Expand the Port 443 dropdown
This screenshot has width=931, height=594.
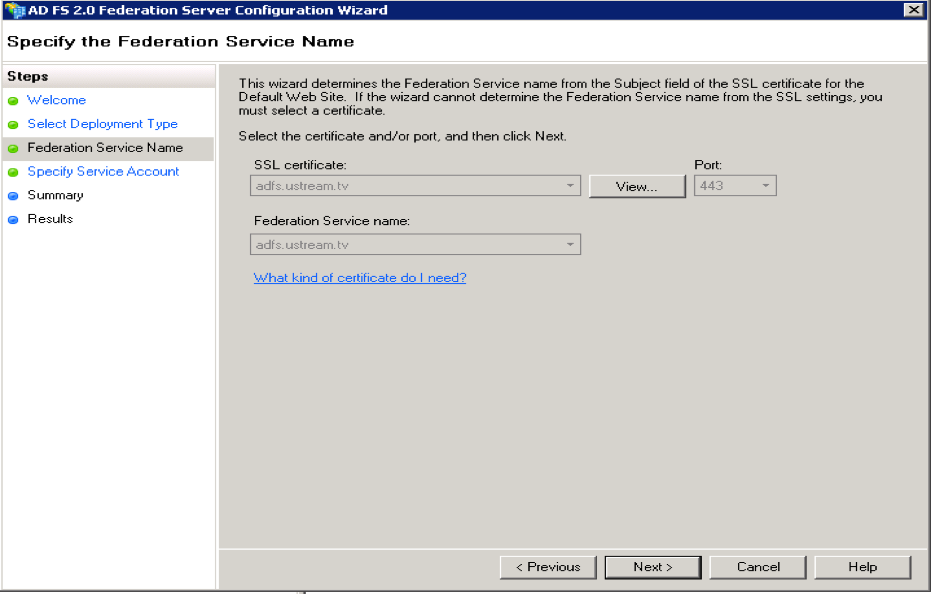tap(766, 186)
